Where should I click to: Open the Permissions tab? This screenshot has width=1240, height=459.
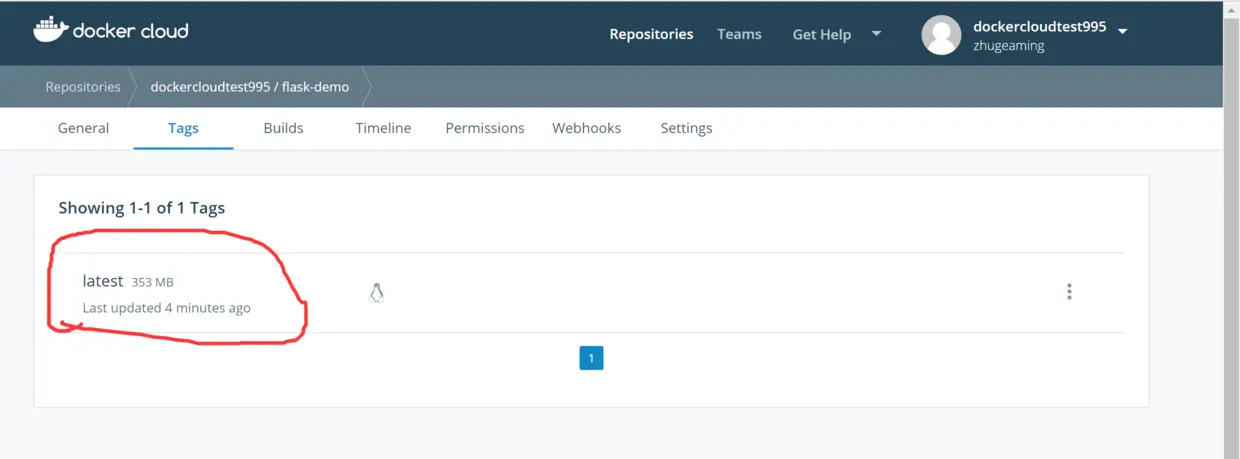485,128
